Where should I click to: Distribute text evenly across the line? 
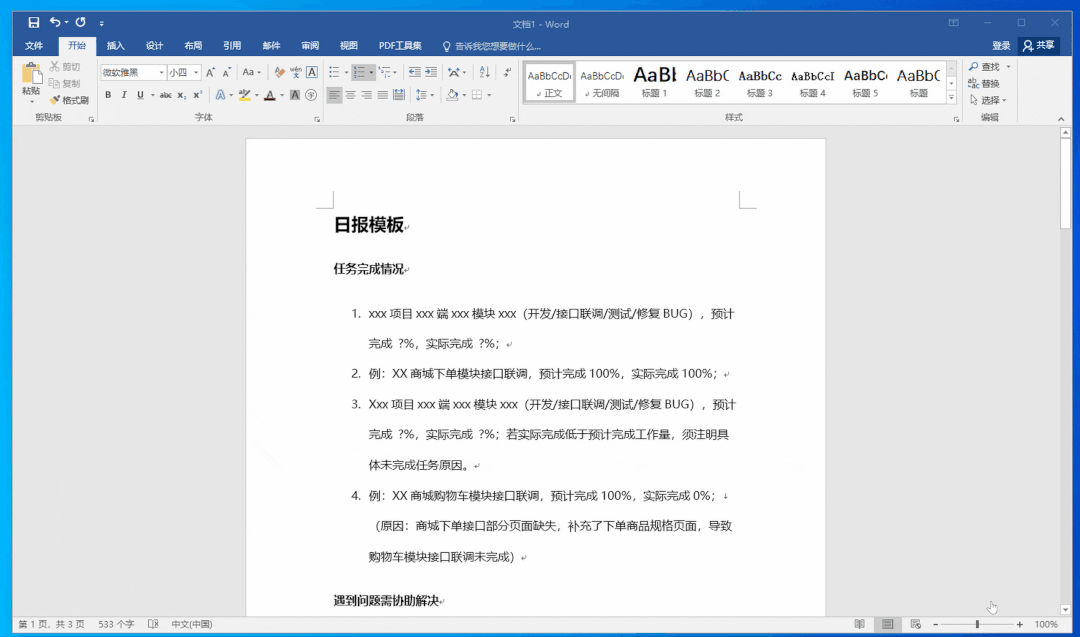(x=399, y=95)
